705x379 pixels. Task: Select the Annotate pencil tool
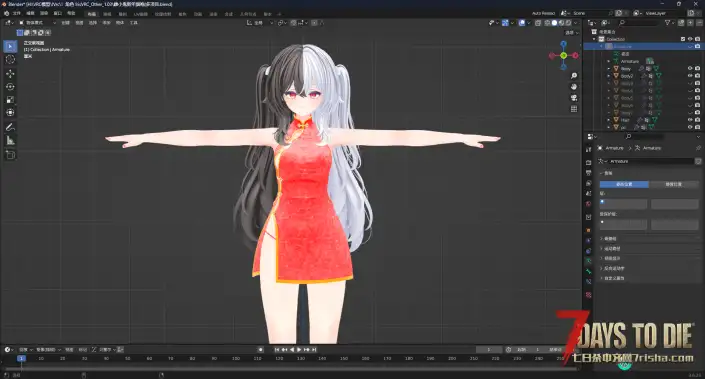(10, 127)
